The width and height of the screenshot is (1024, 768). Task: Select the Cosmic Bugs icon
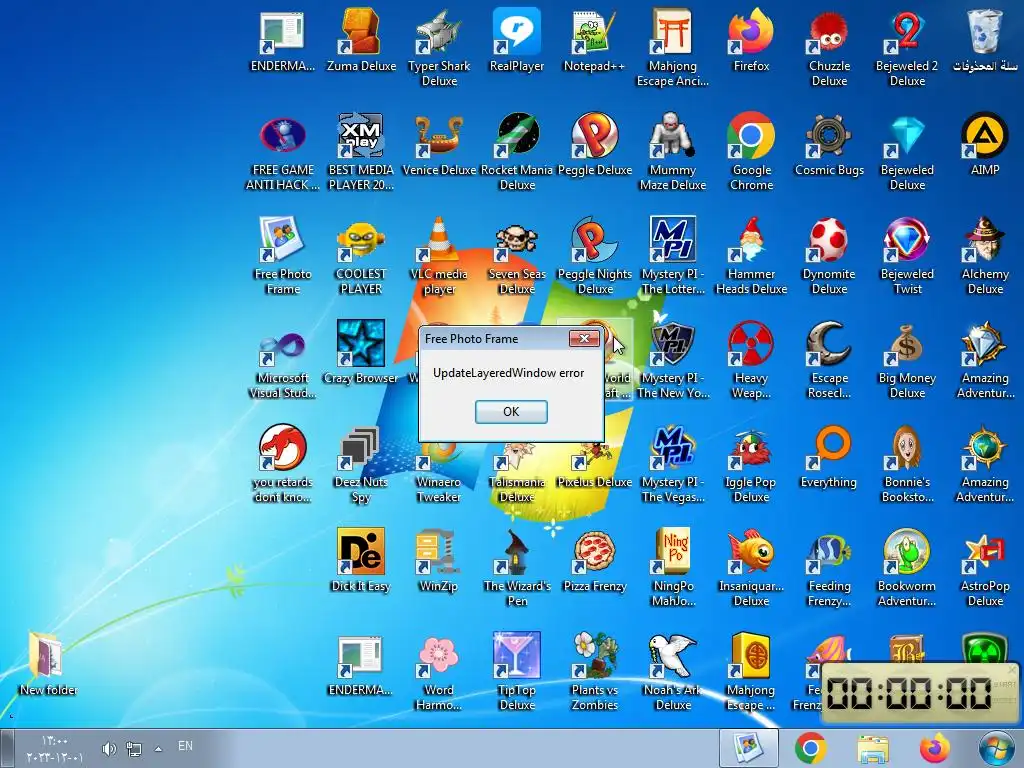829,144
